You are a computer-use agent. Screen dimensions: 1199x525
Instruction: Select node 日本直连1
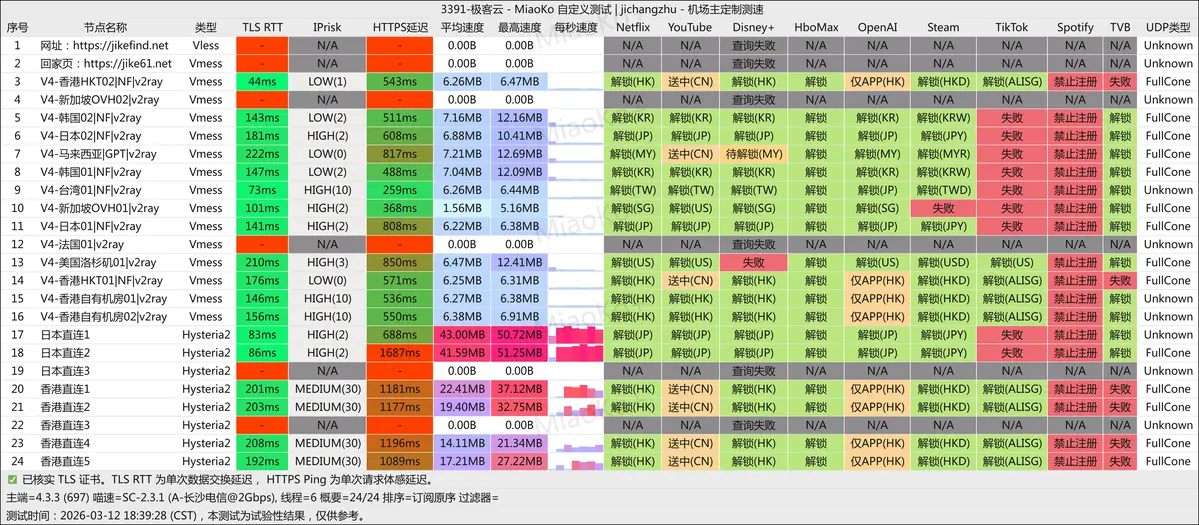[x=65, y=335]
